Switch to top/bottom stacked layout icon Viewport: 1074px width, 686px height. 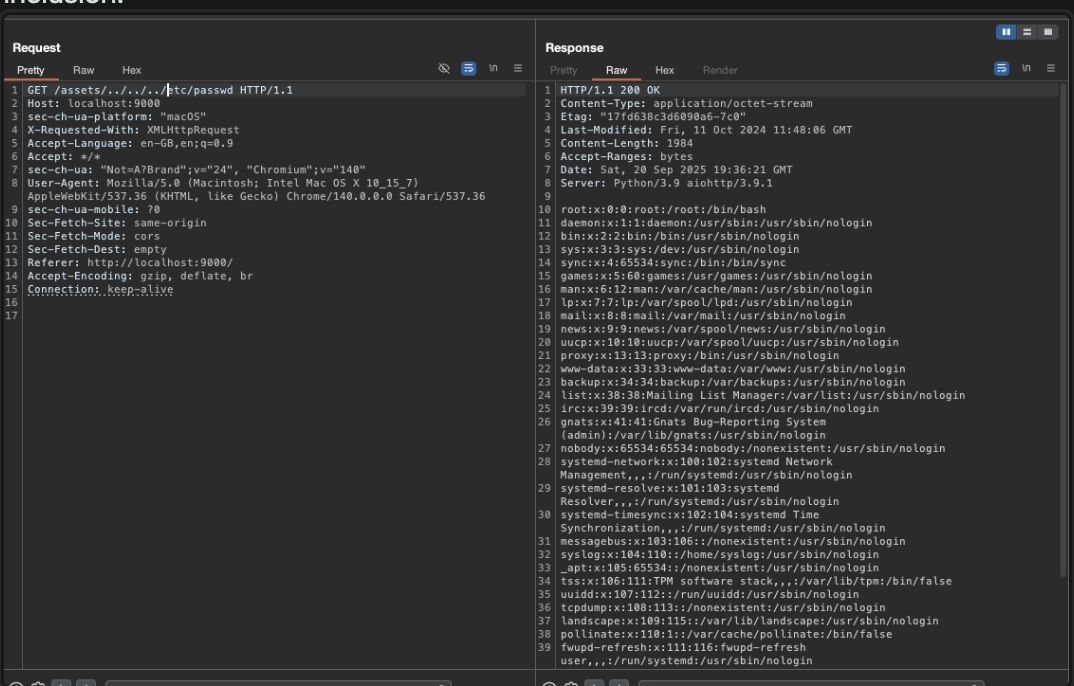pyautogui.click(x=1029, y=32)
